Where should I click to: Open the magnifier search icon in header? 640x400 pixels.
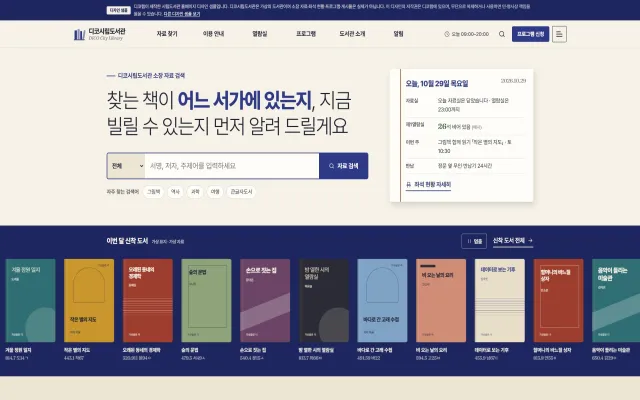(502, 34)
